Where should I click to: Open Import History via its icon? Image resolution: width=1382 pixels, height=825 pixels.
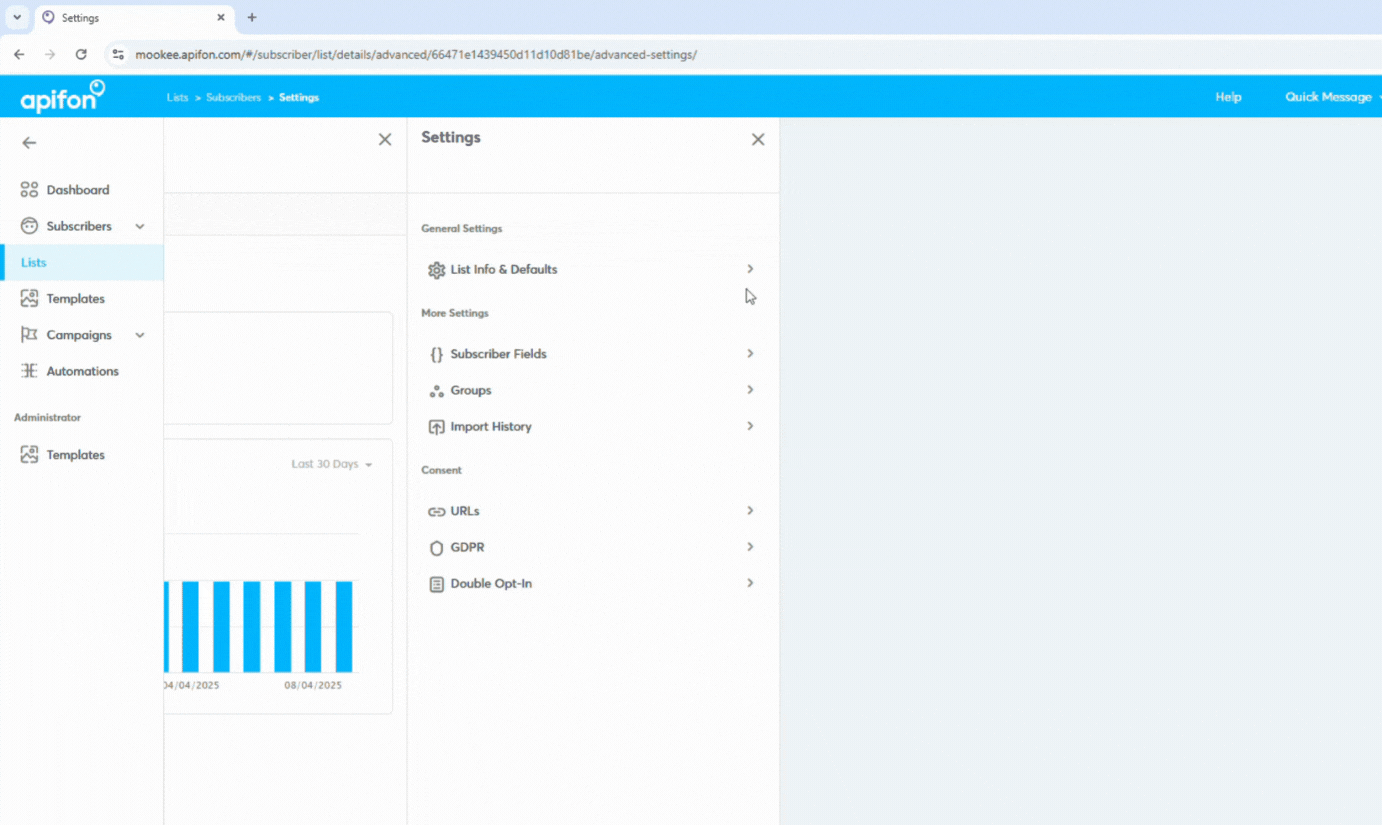click(x=436, y=426)
